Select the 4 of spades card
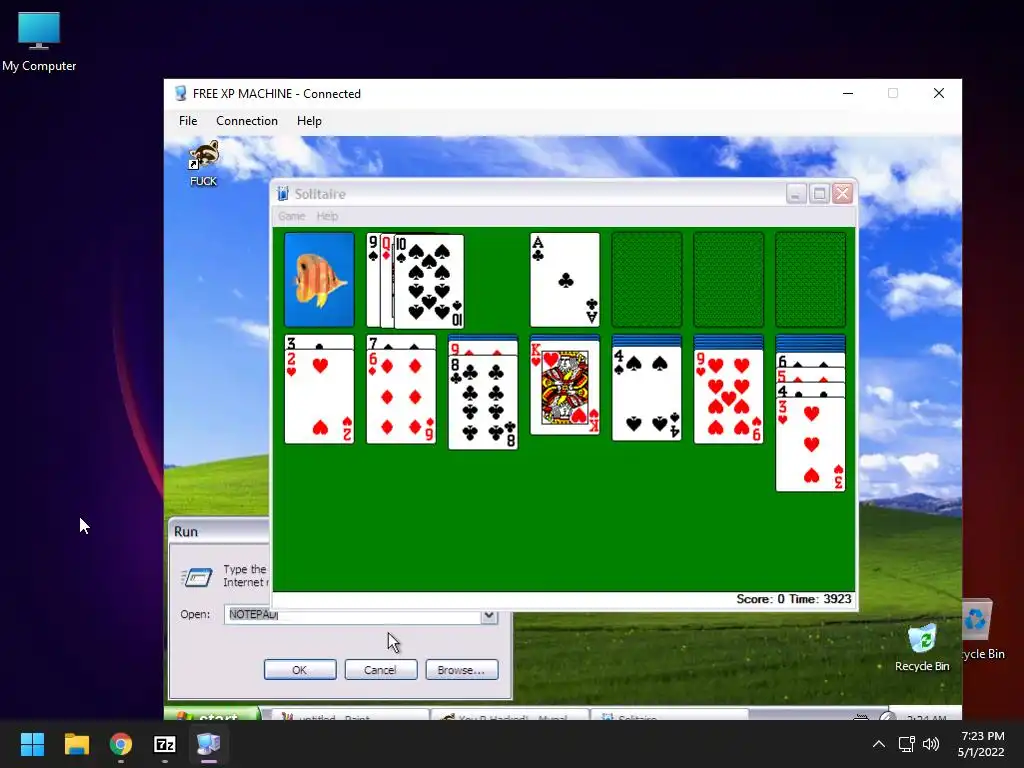 pos(647,393)
